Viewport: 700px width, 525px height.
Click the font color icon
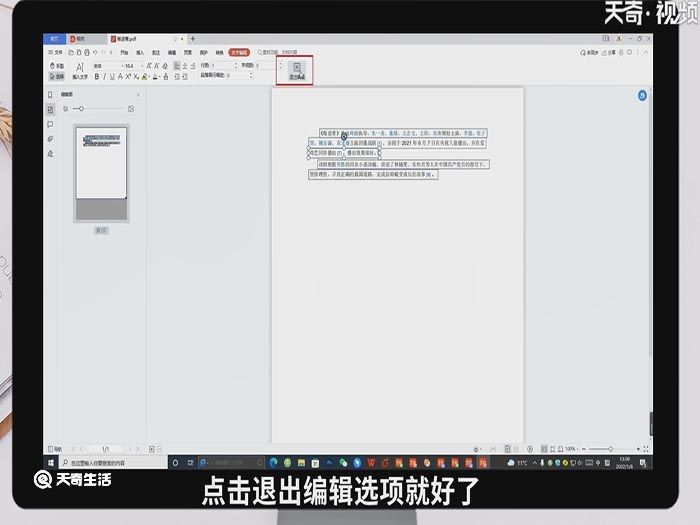(x=155, y=77)
